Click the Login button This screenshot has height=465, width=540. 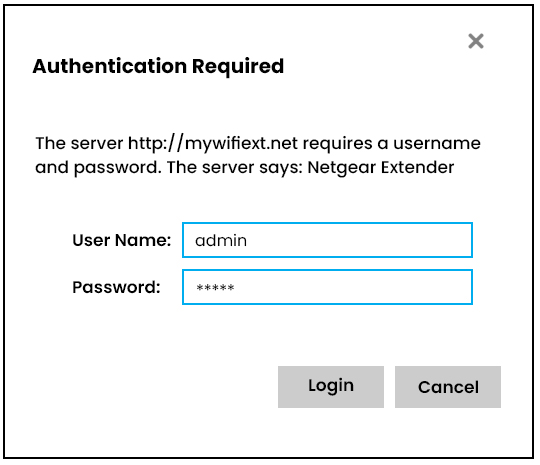[x=331, y=387]
